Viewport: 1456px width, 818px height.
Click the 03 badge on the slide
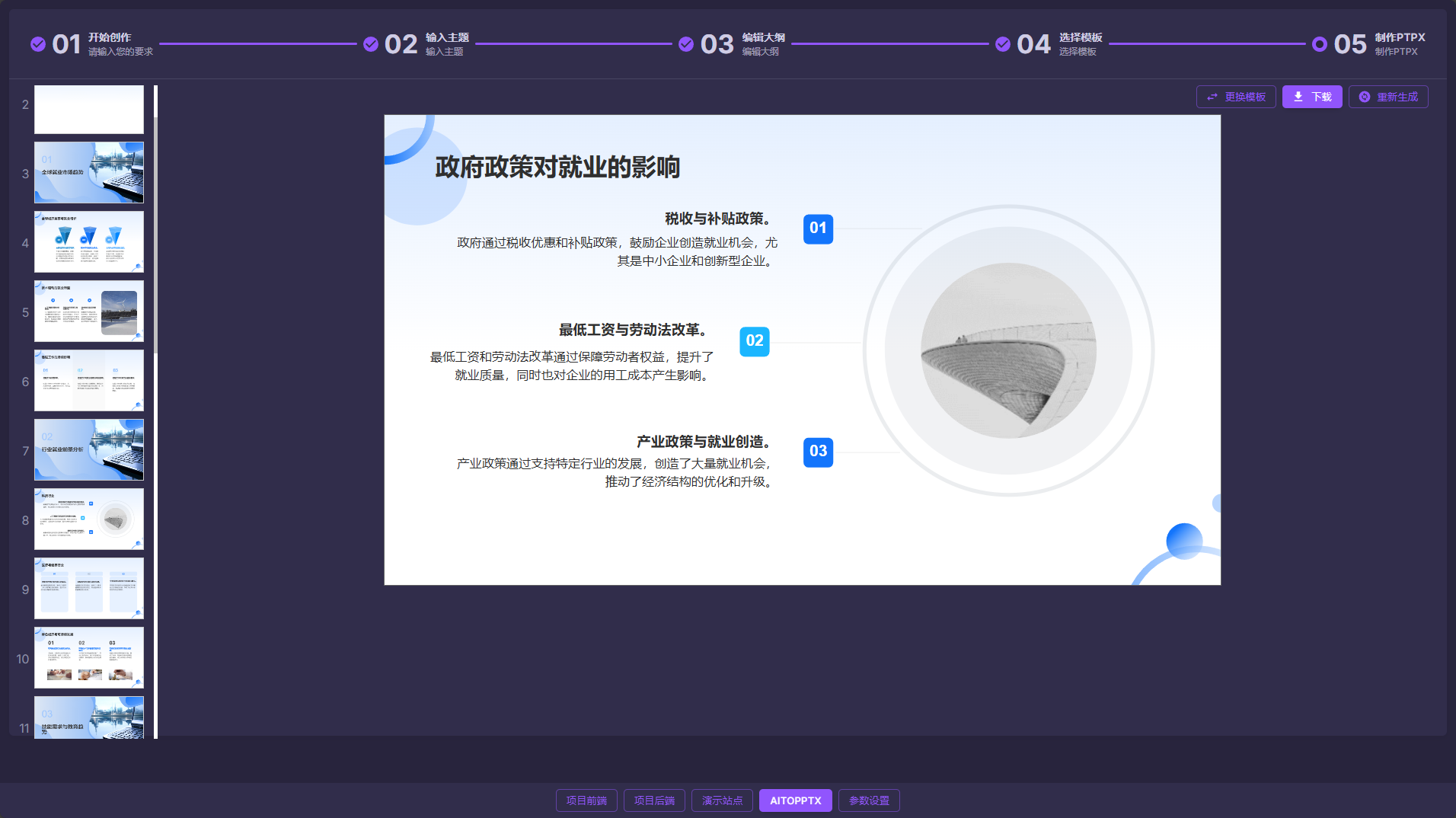pyautogui.click(x=818, y=452)
